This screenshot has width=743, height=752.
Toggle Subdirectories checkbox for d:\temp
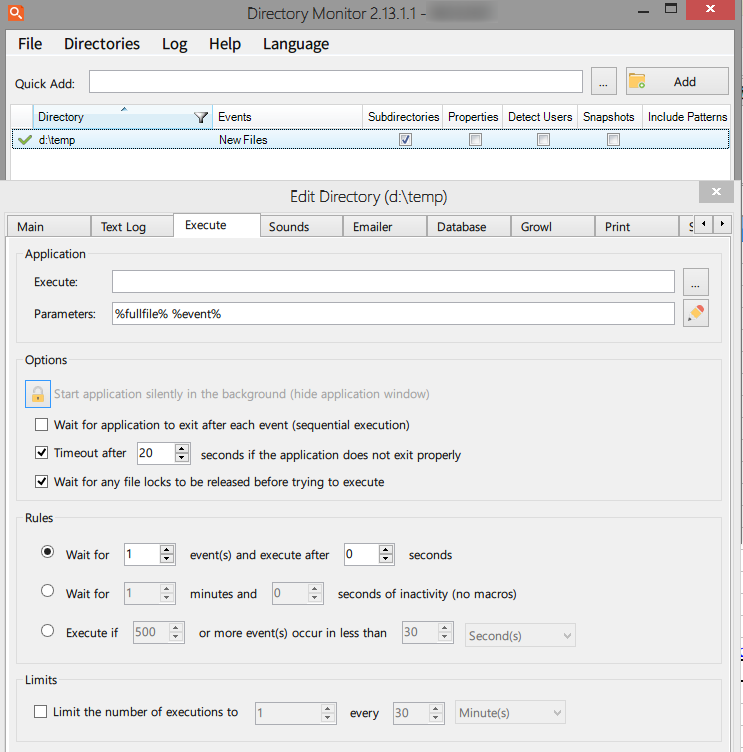click(405, 140)
